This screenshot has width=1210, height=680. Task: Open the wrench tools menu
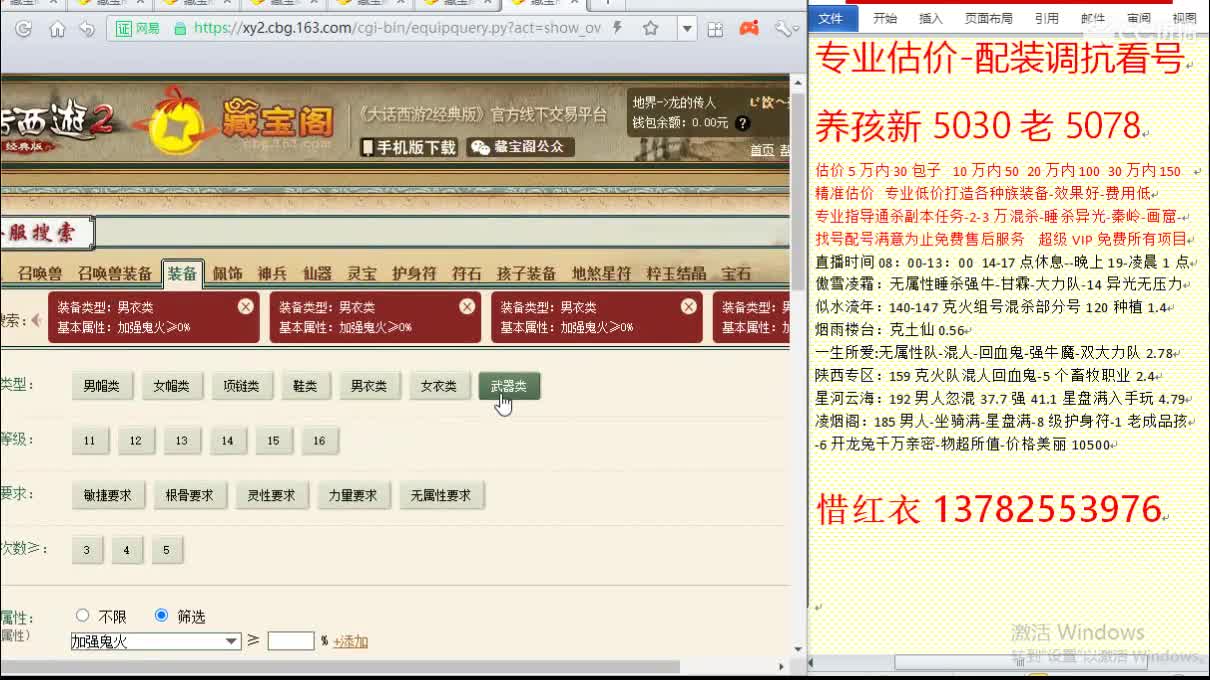(x=783, y=29)
